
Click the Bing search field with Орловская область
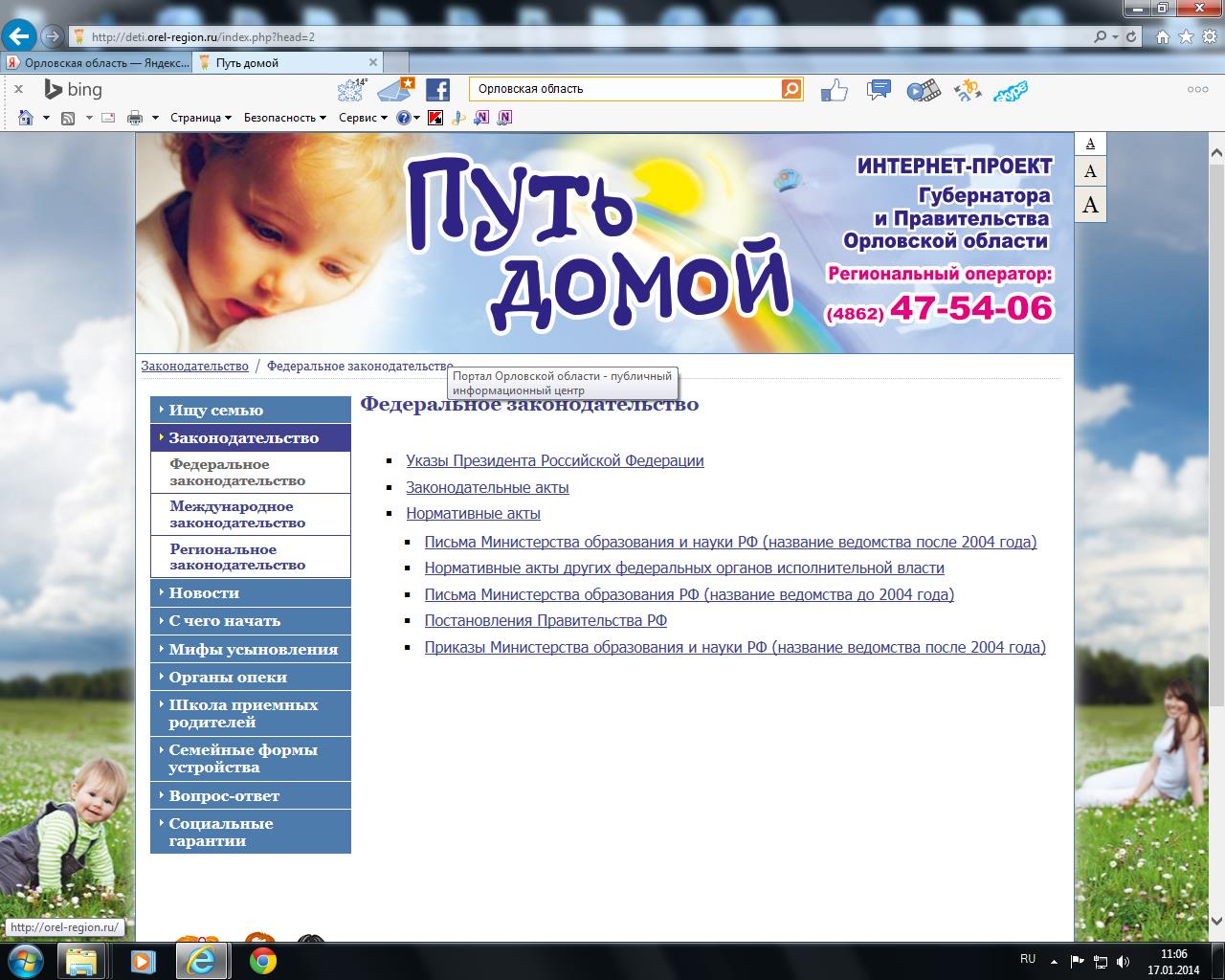[x=626, y=89]
